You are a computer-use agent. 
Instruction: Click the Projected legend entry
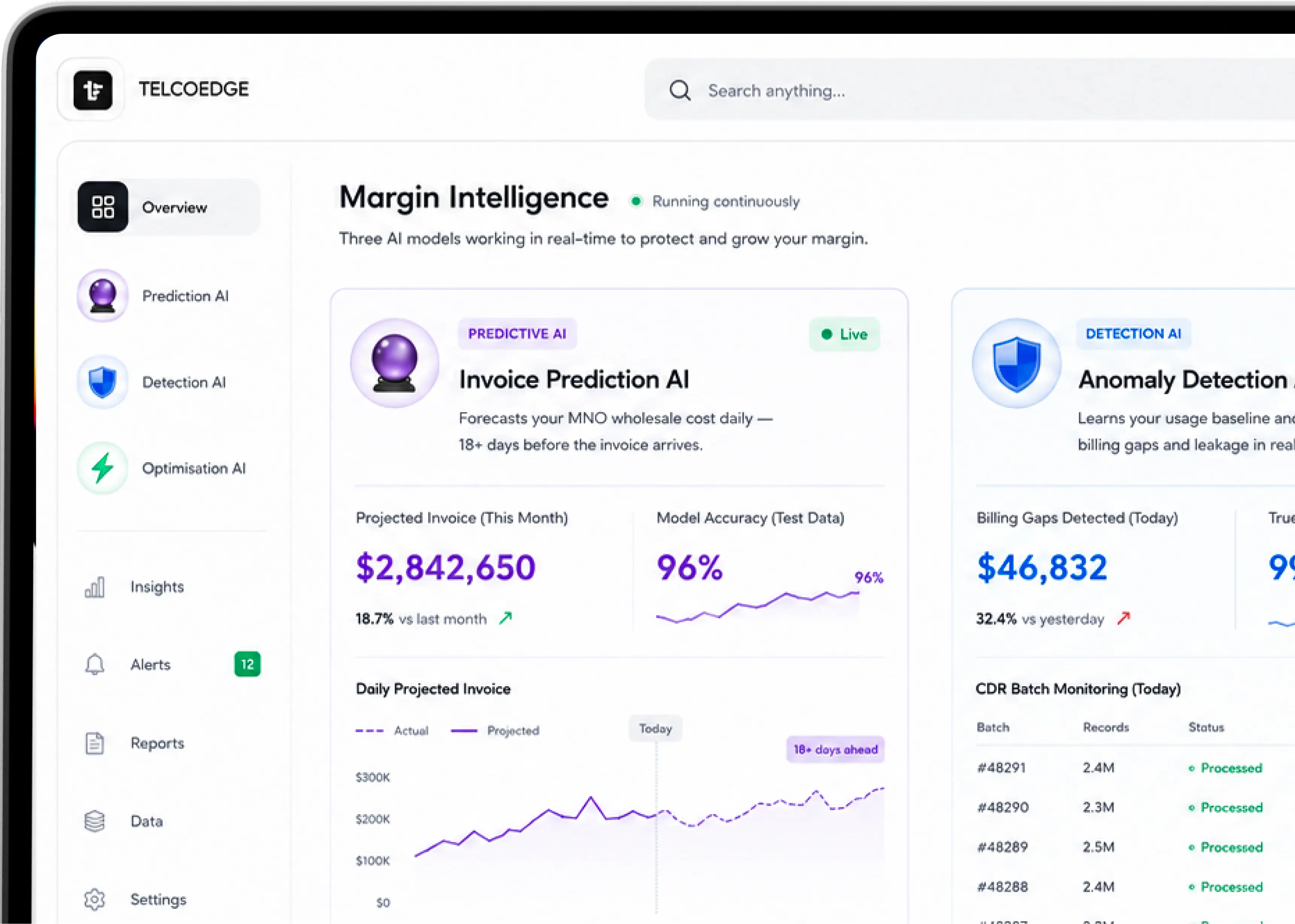coord(495,731)
